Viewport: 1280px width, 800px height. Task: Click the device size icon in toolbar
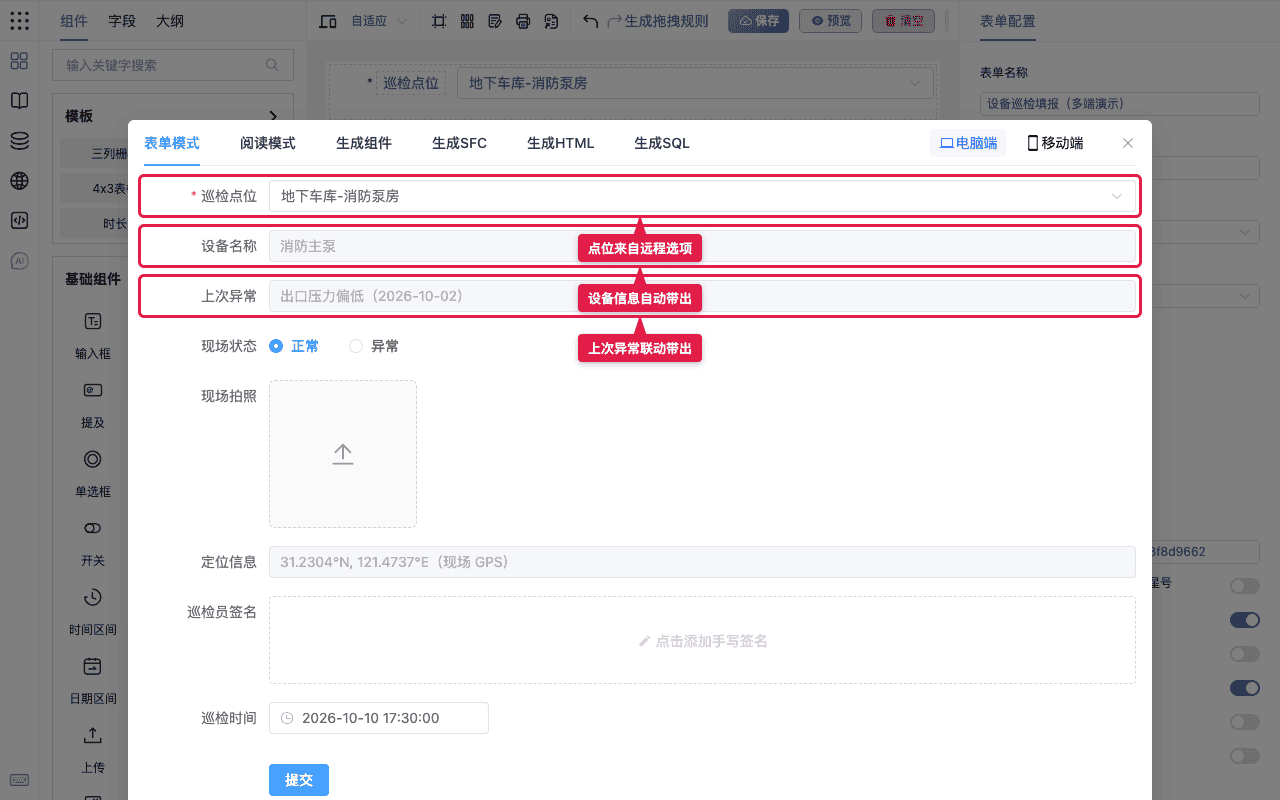click(x=328, y=21)
